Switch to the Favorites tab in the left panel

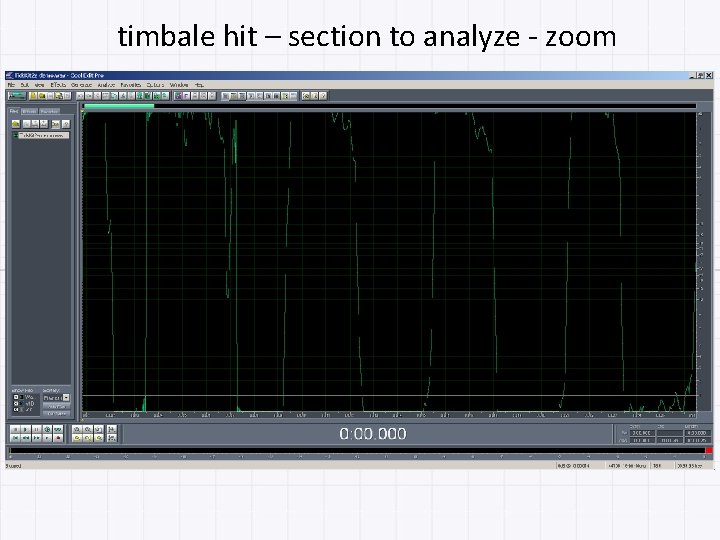coord(50,112)
